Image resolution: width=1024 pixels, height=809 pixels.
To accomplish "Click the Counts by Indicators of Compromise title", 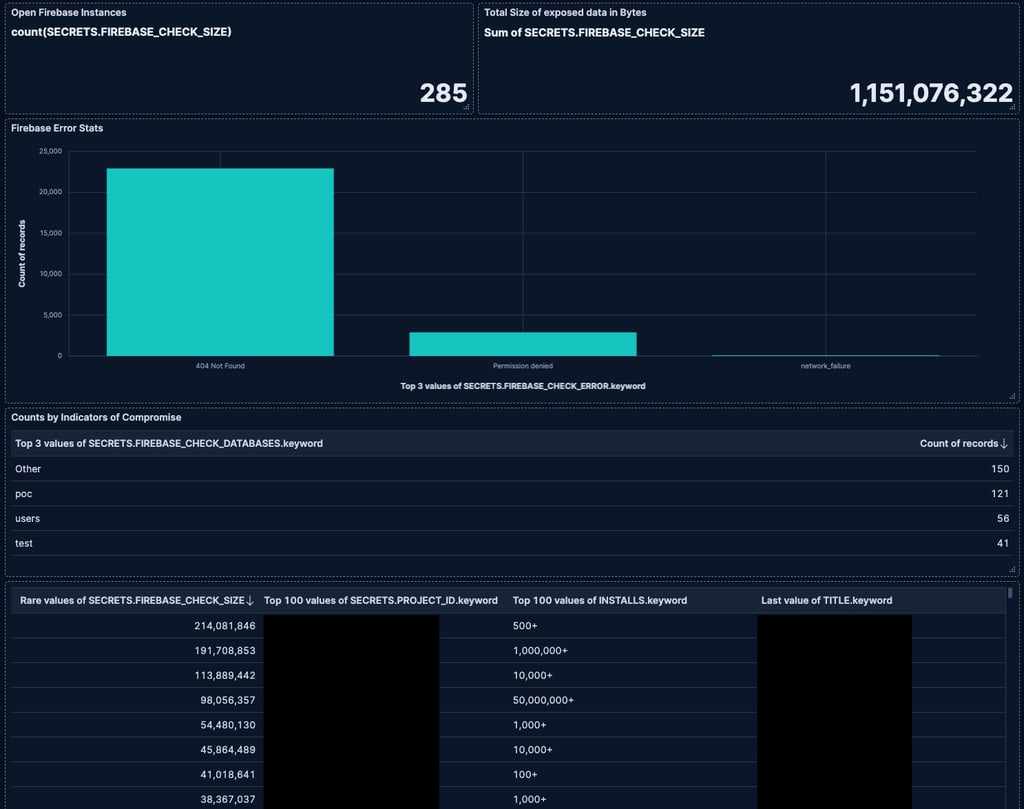I will pyautogui.click(x=96, y=417).
